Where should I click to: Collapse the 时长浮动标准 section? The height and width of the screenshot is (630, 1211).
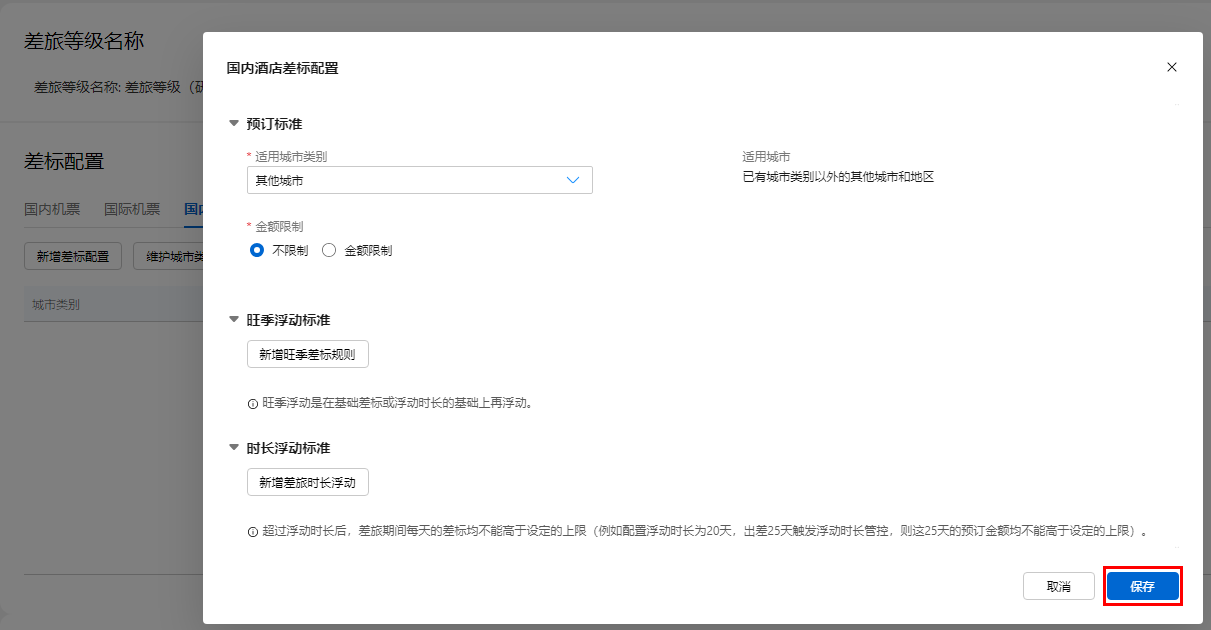point(234,448)
